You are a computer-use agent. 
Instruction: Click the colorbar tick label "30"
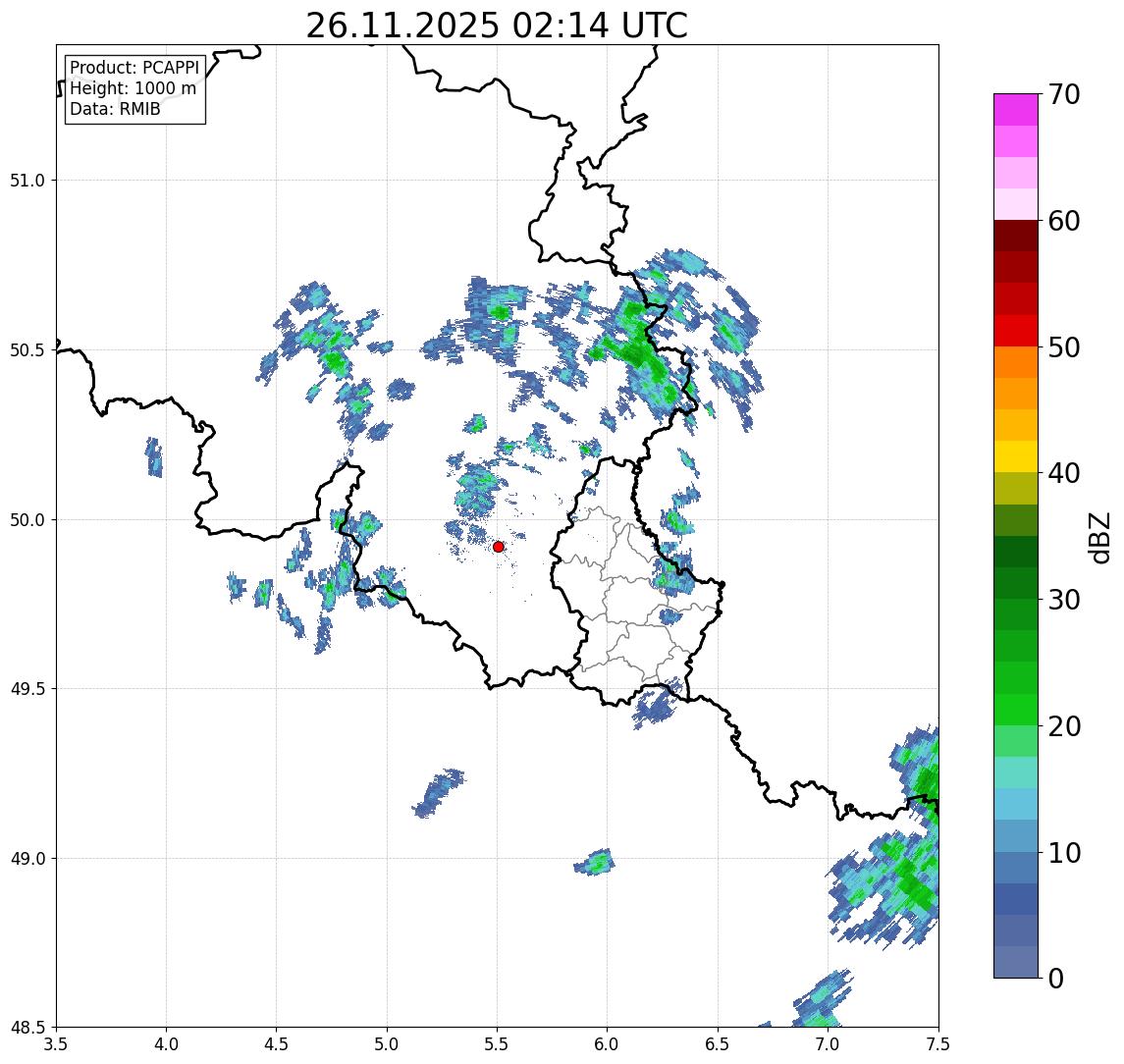click(1064, 600)
